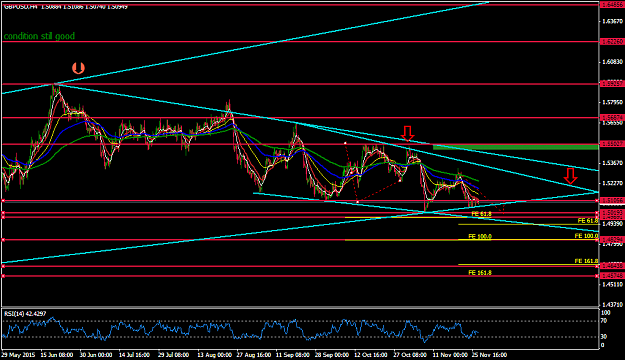Screen dimensions: 625x360
Task: Click the 1.60830 price scale value
Action: [x=612, y=62]
